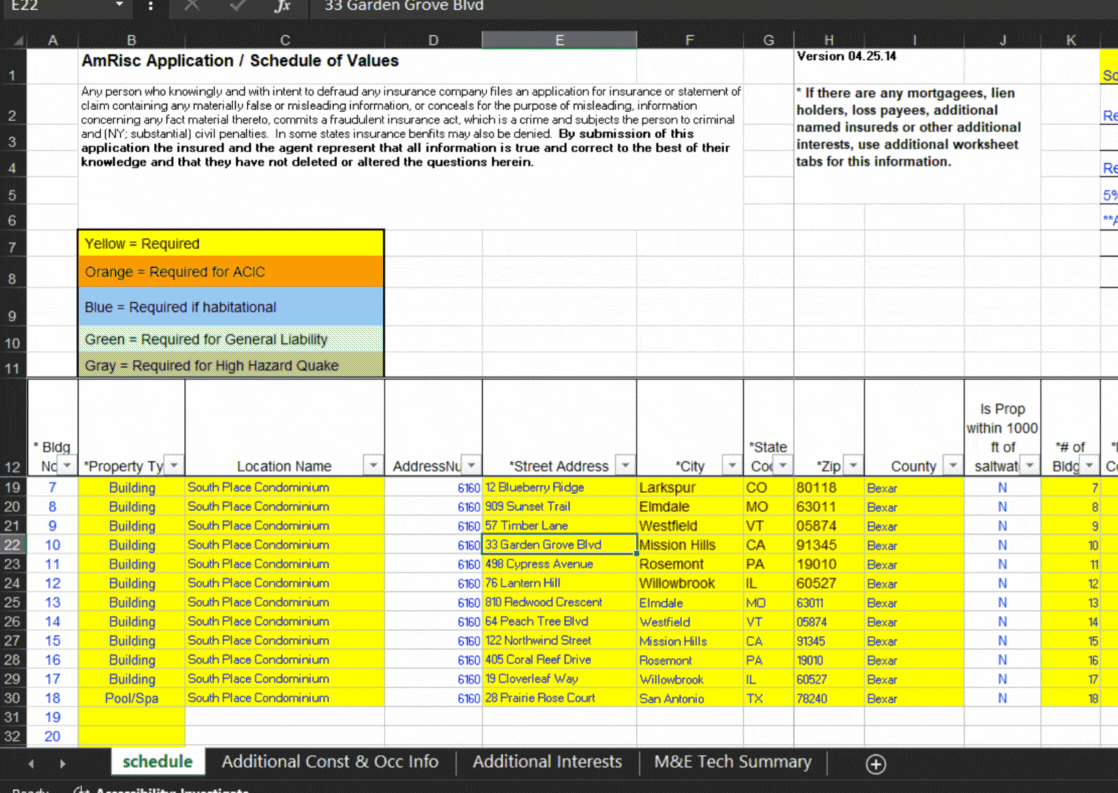Click the three-dot handle beside the Name Box
Image resolution: width=1118 pixels, height=793 pixels.
click(150, 6)
